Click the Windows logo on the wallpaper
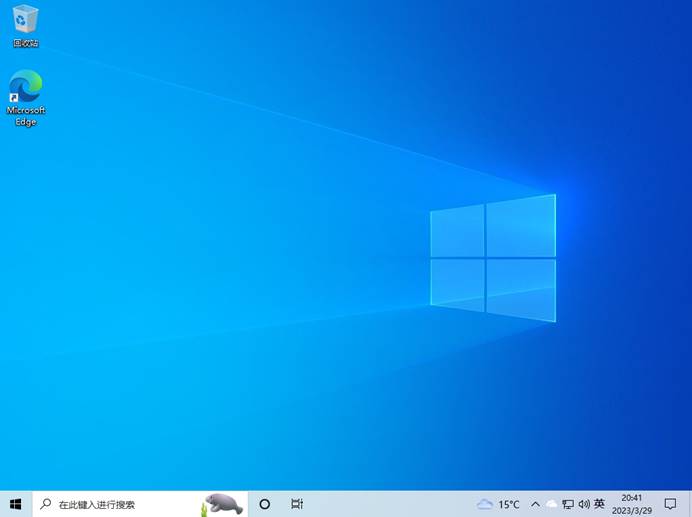The image size is (692, 517). click(x=493, y=258)
